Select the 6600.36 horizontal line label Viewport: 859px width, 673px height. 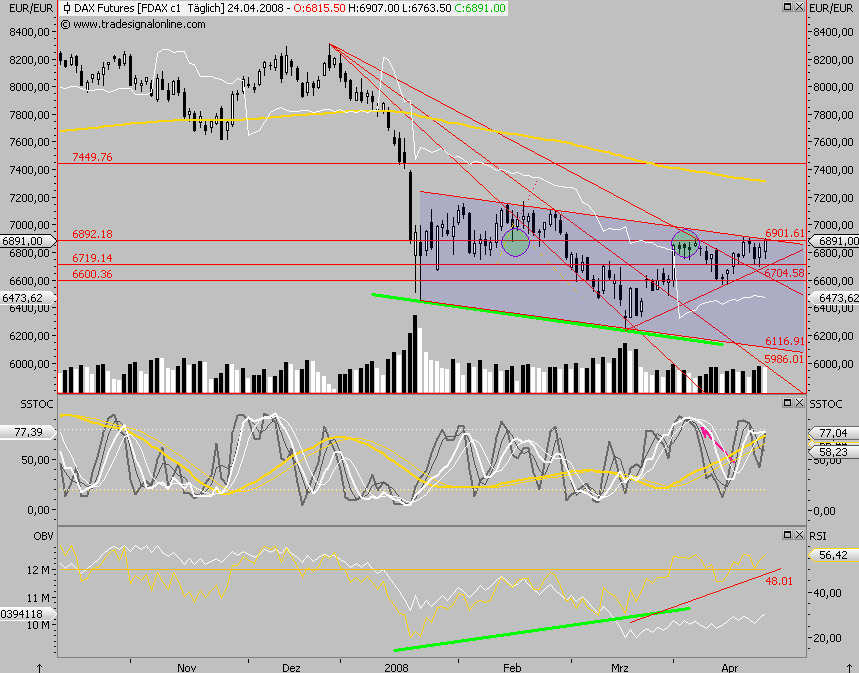pos(92,273)
